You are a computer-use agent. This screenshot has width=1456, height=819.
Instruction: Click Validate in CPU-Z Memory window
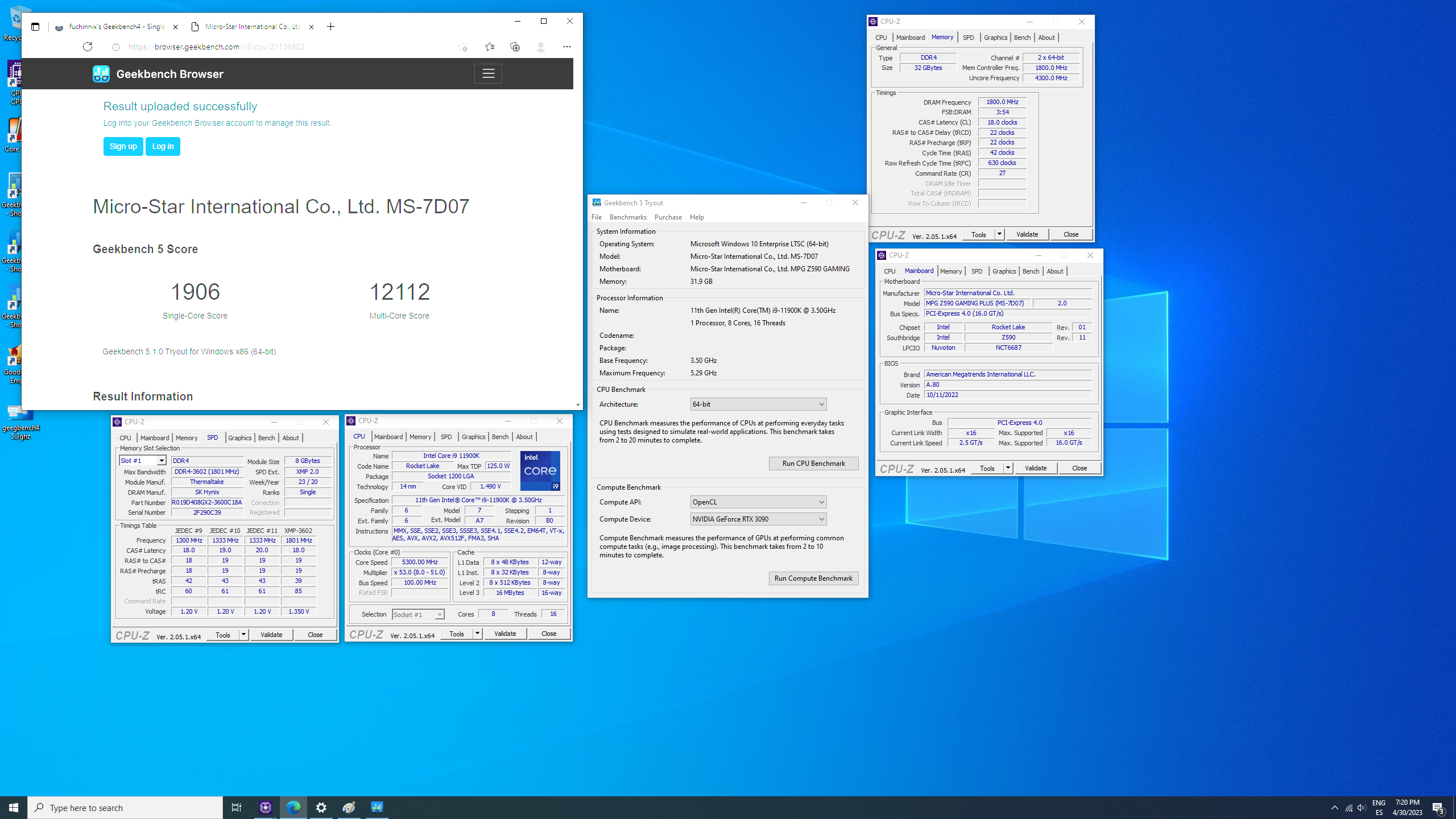coord(1027,234)
